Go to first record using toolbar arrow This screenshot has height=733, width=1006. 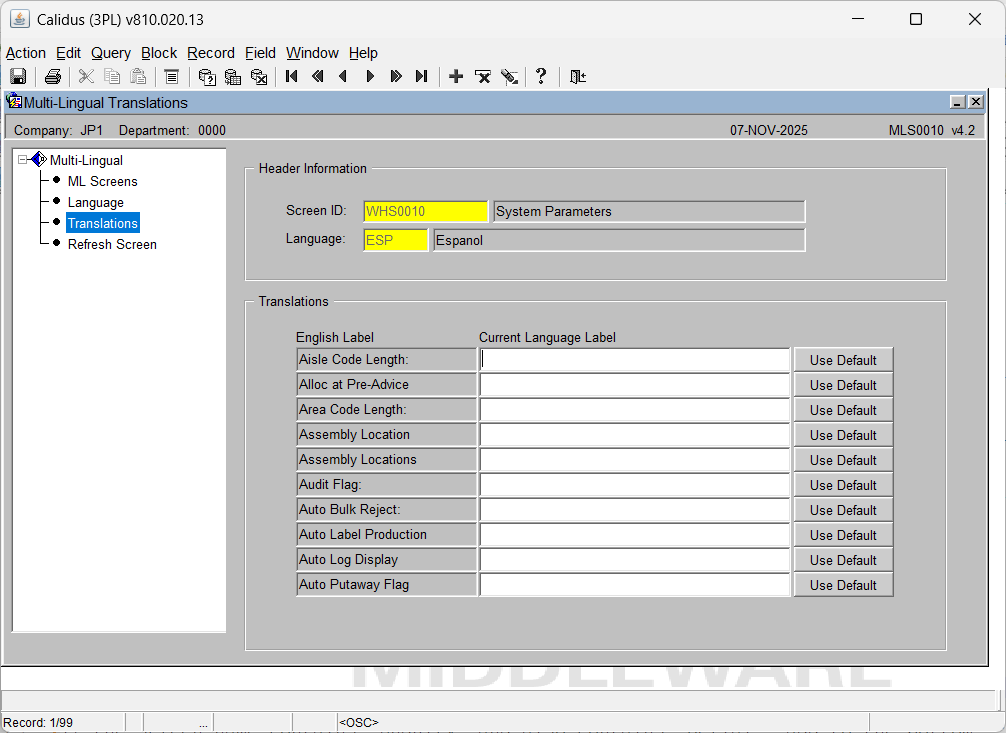(x=292, y=77)
